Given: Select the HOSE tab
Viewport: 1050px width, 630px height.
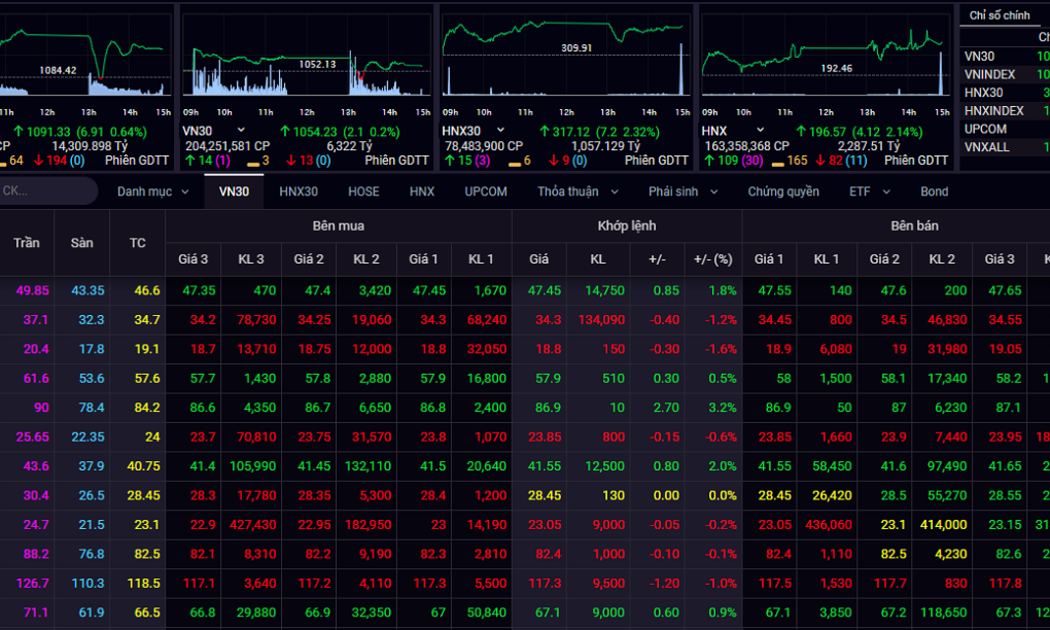Looking at the screenshot, I should (363, 191).
